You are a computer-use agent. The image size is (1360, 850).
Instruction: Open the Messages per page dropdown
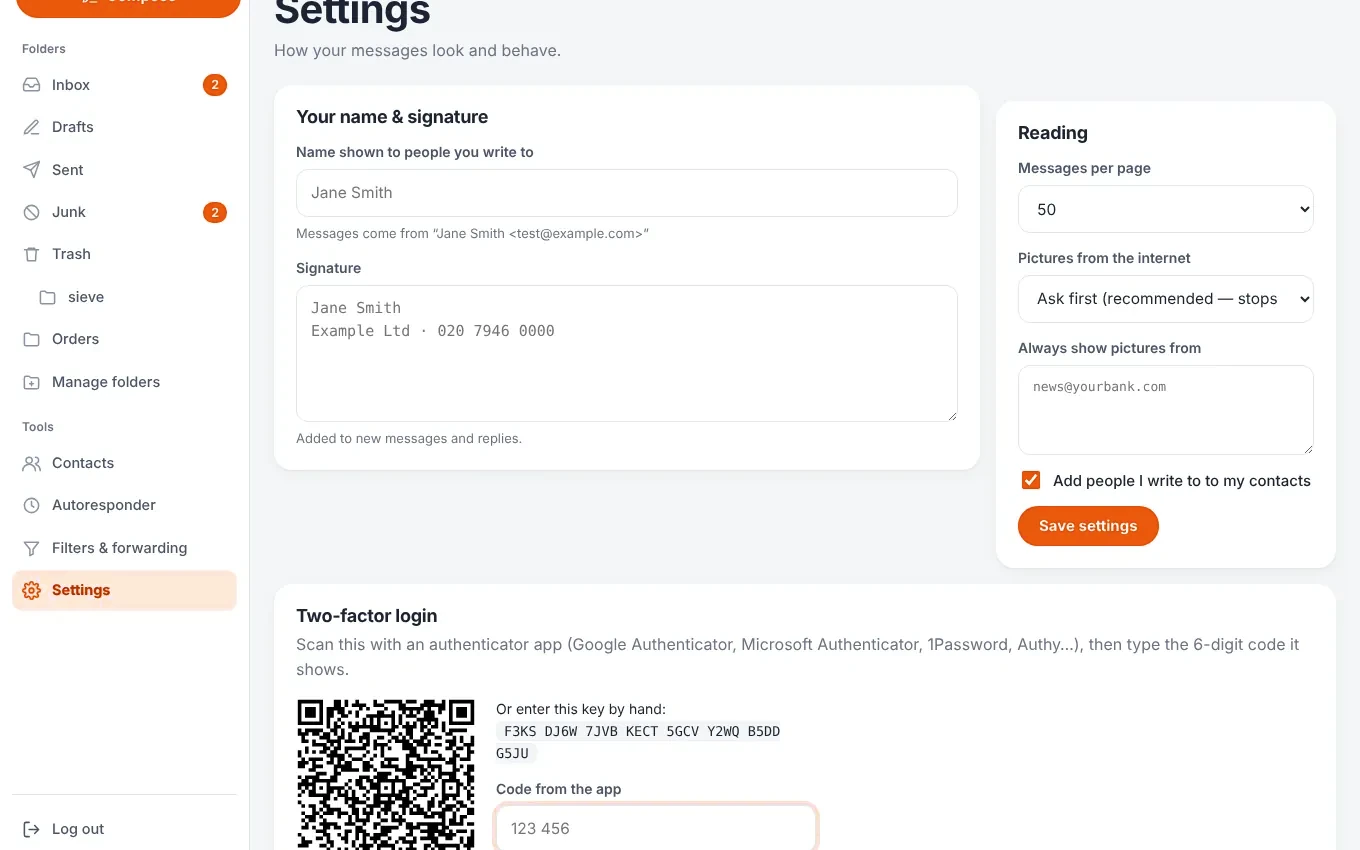click(1165, 209)
